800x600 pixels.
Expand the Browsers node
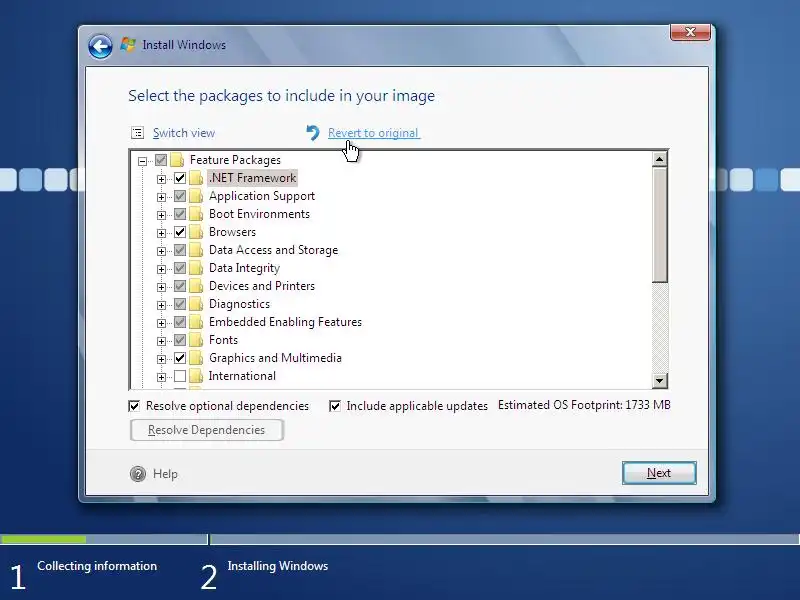[x=161, y=233]
